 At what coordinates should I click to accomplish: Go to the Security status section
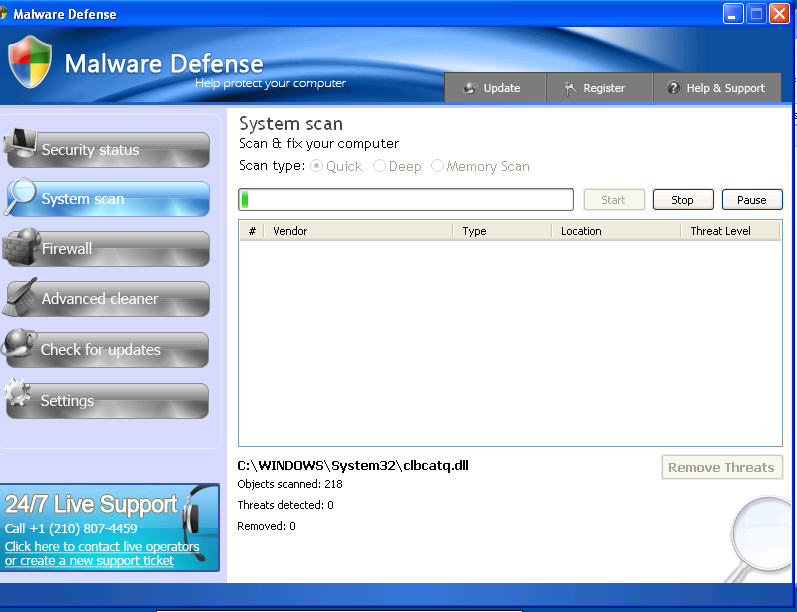108,149
